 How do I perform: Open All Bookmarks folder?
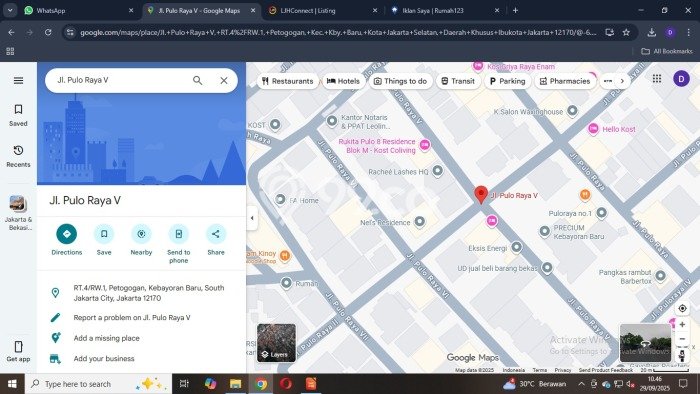(x=667, y=51)
